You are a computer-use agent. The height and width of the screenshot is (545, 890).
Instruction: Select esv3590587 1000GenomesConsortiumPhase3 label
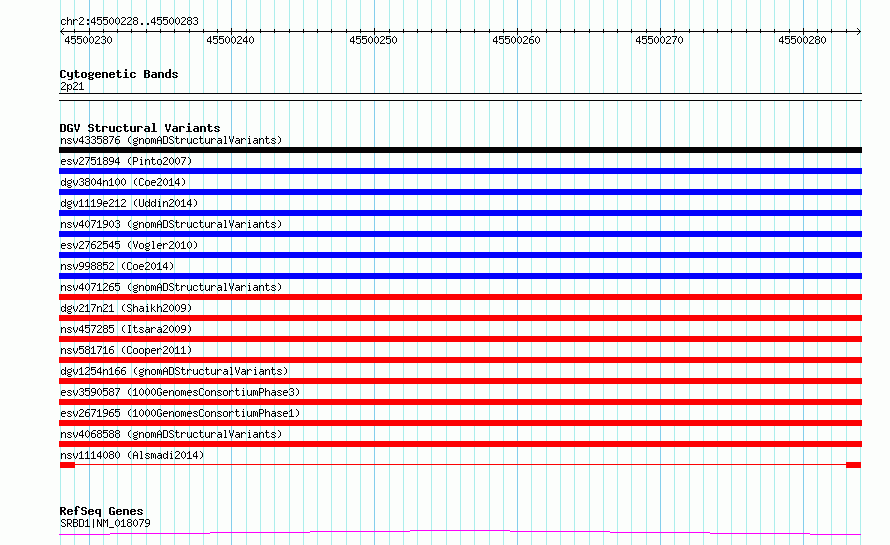(x=180, y=392)
